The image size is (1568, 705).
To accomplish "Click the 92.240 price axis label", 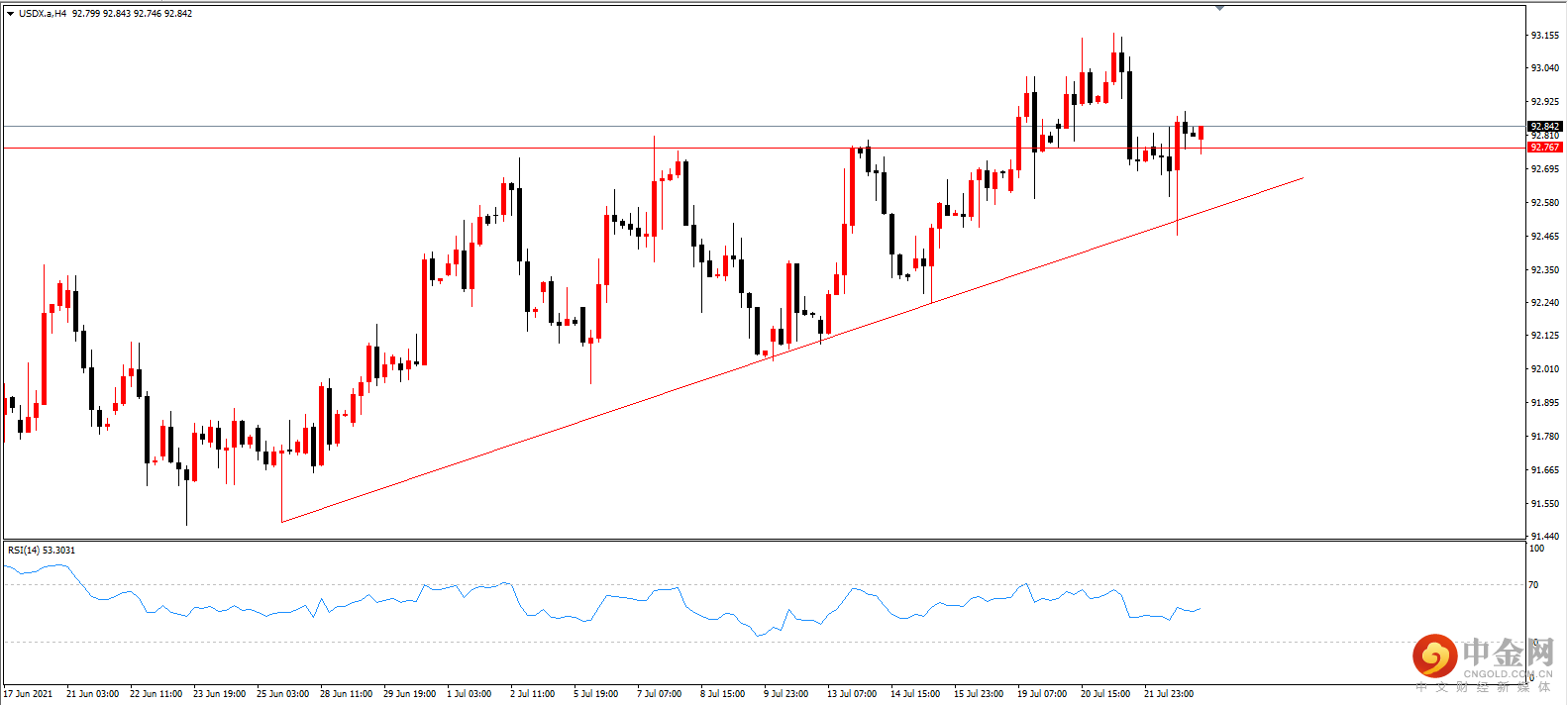I will coord(1545,303).
